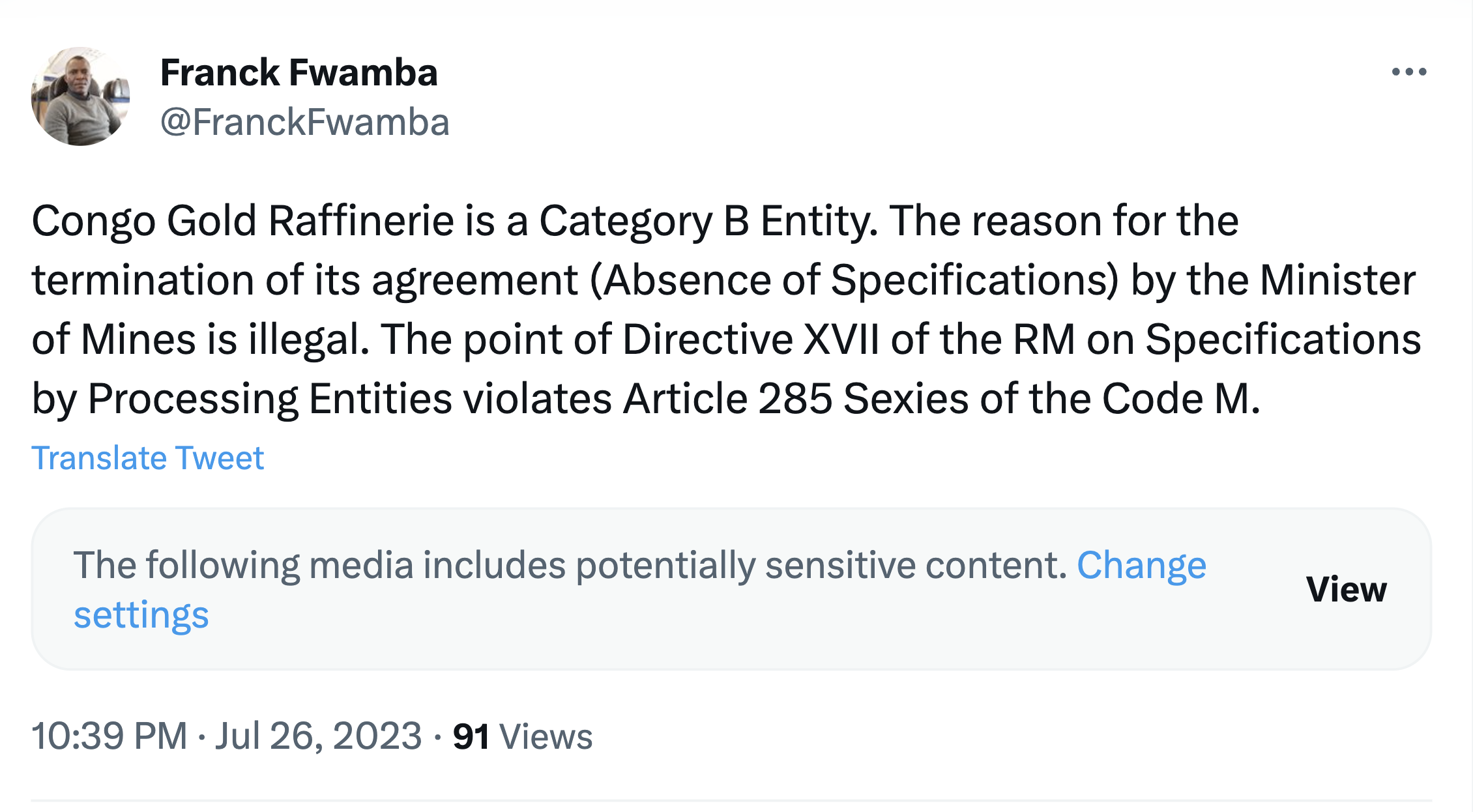This screenshot has width=1473, height=812.
Task: Click the @FranckFwamba handle
Action: pos(304,122)
